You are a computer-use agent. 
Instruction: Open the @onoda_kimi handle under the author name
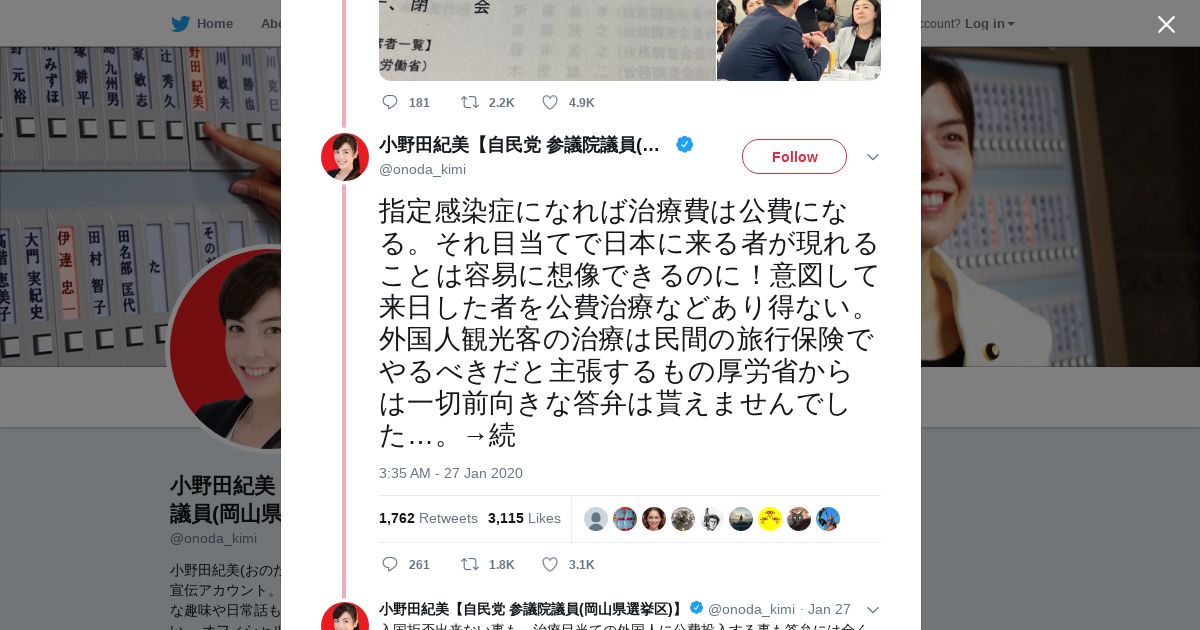(422, 169)
